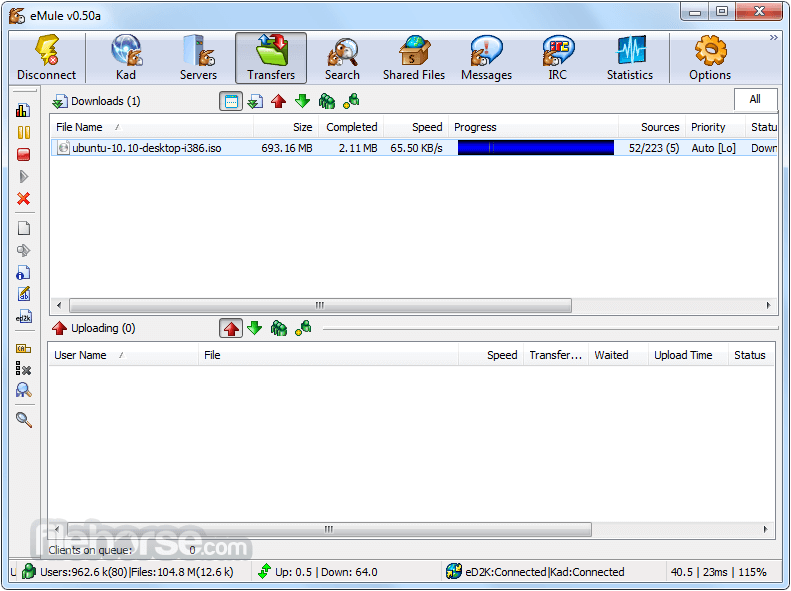Show downloads only view icon

255,101
